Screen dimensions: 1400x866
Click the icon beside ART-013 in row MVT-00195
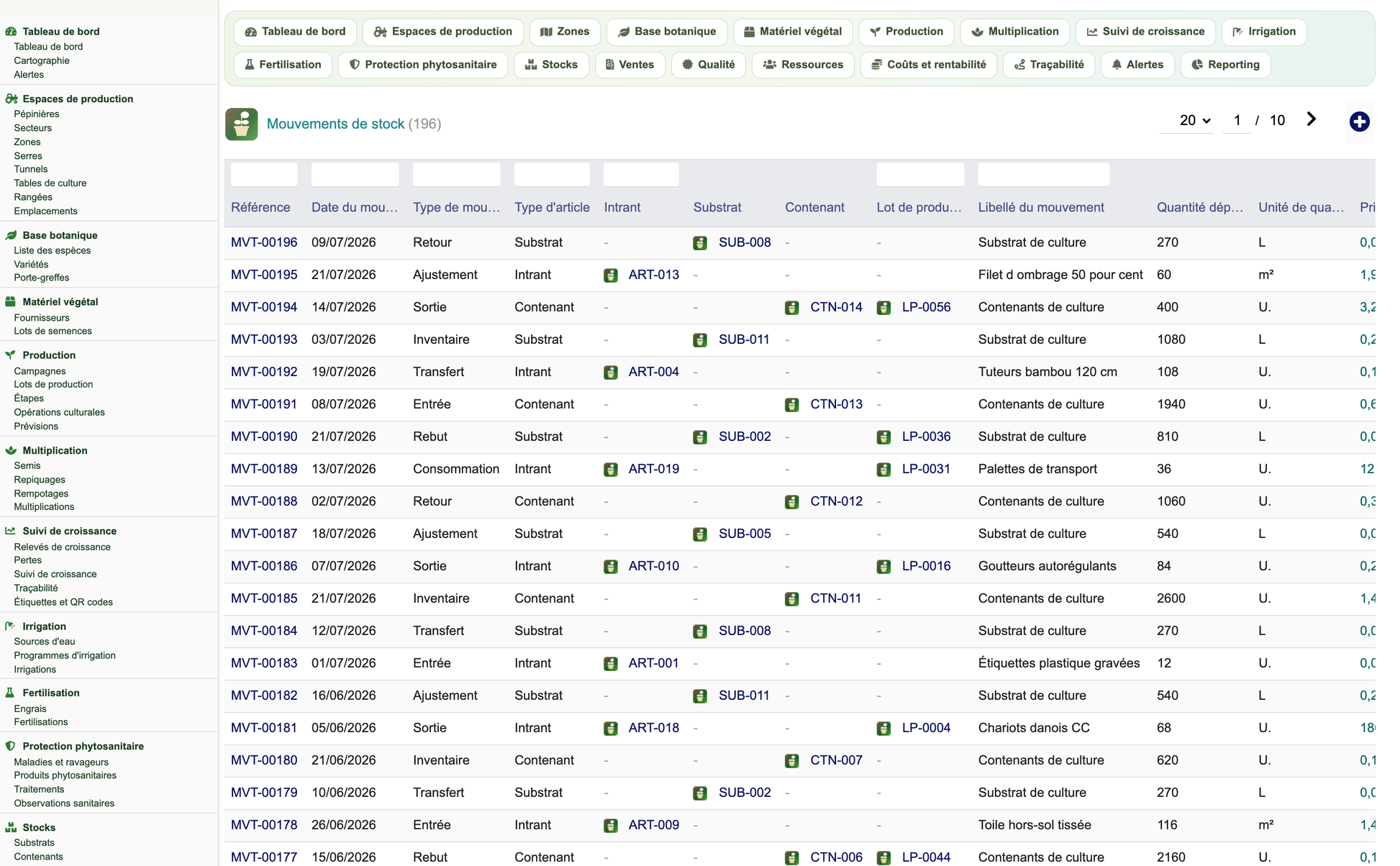[x=611, y=275]
